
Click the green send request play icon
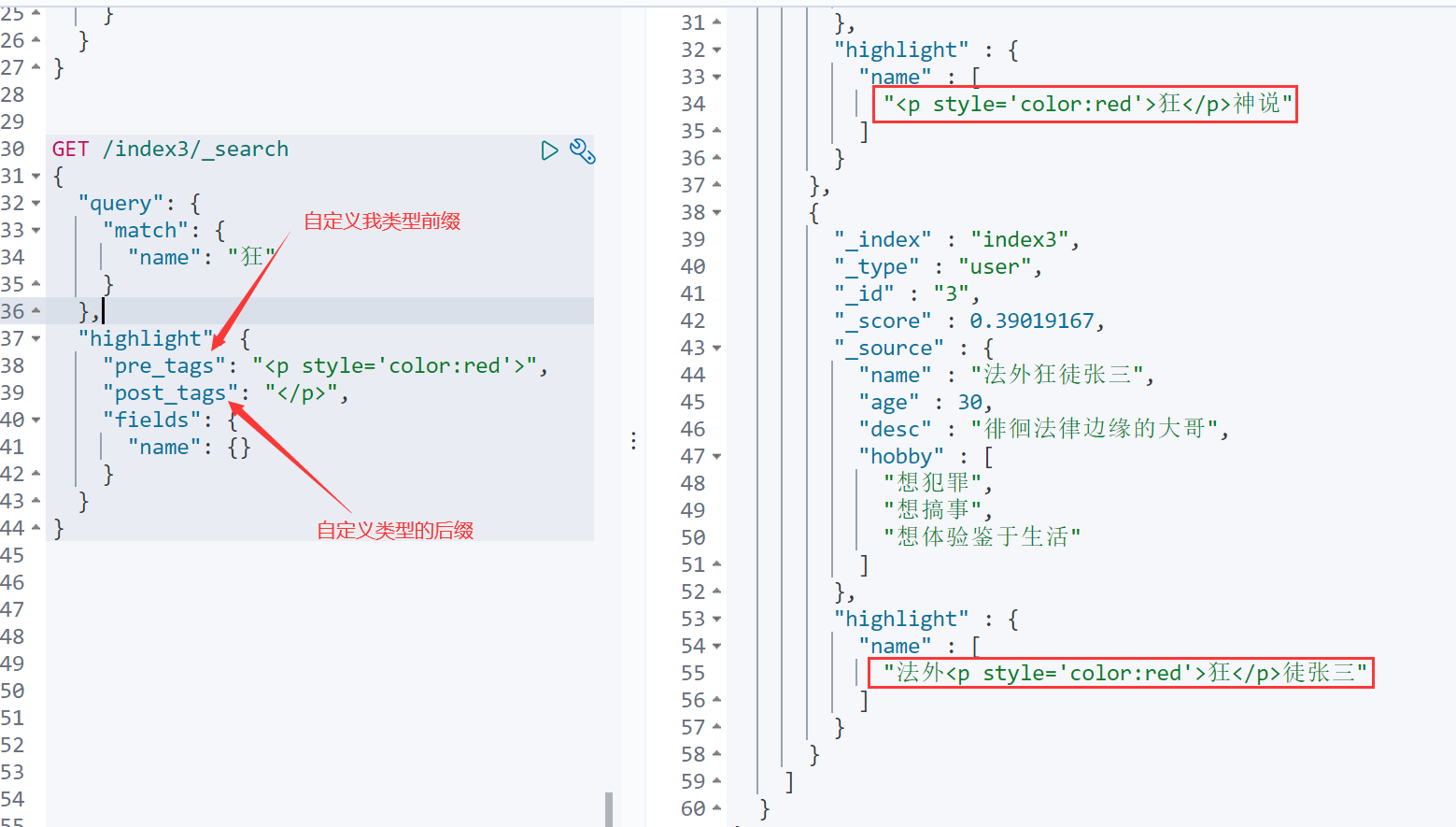(x=549, y=150)
